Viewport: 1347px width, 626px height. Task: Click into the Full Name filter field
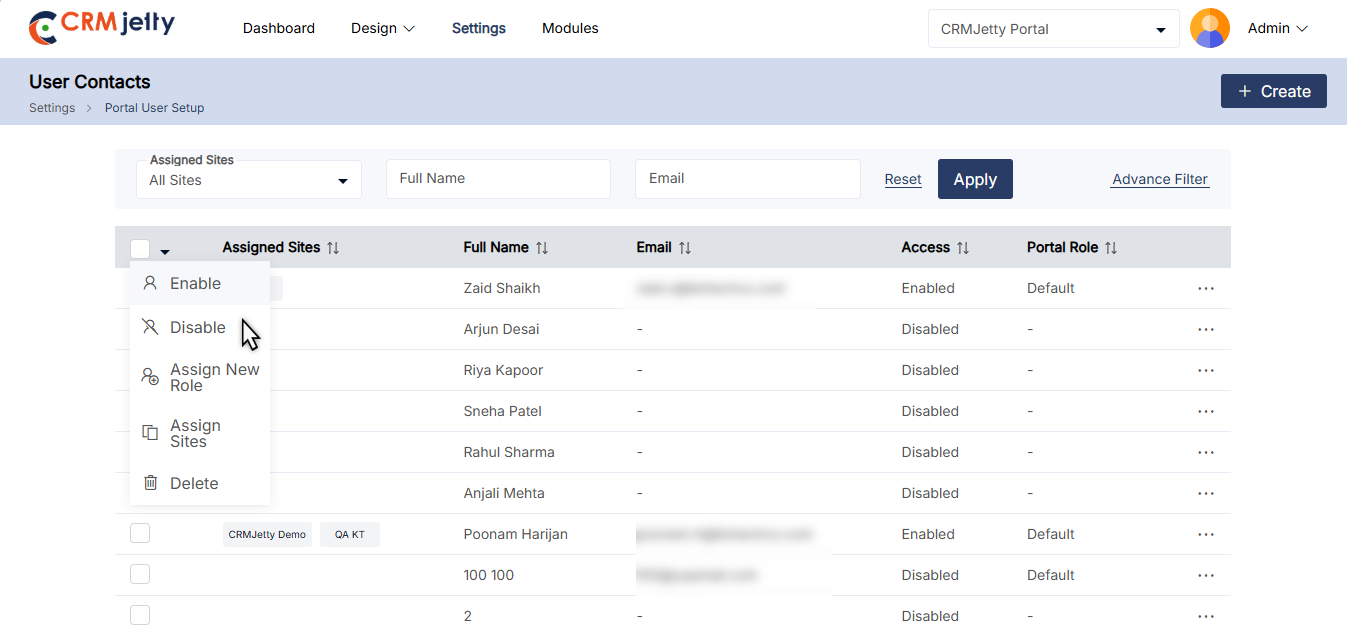(498, 179)
